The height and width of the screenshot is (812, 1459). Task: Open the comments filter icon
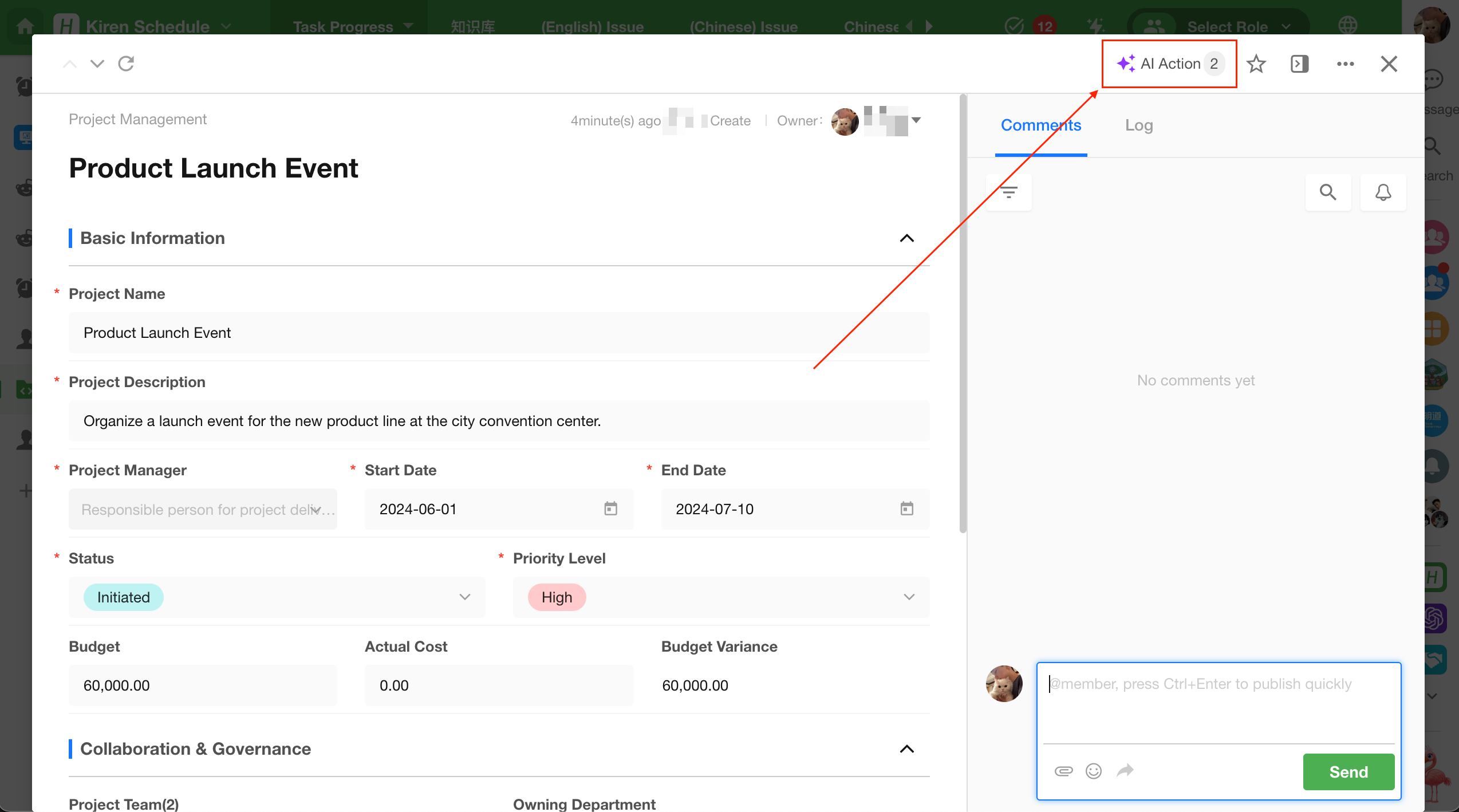(1009, 192)
